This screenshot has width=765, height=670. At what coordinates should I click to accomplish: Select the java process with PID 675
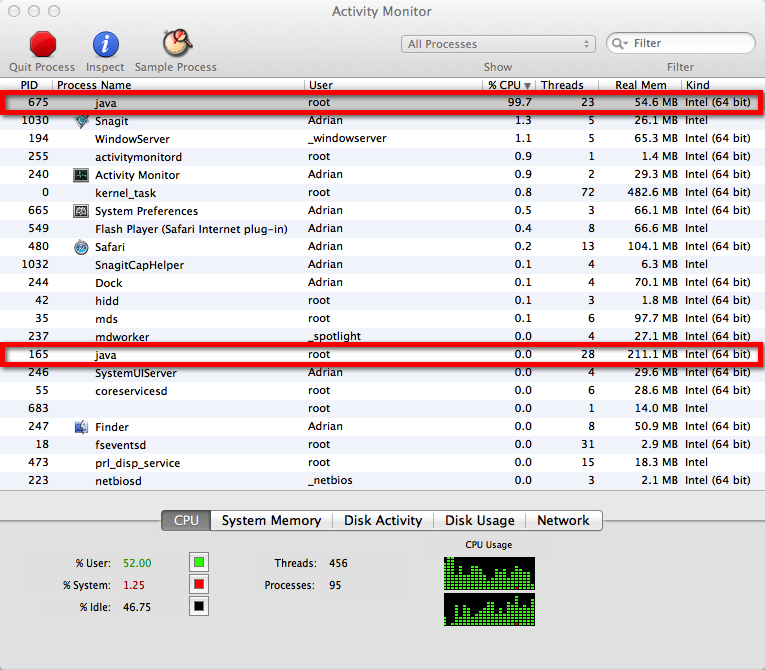[382, 102]
